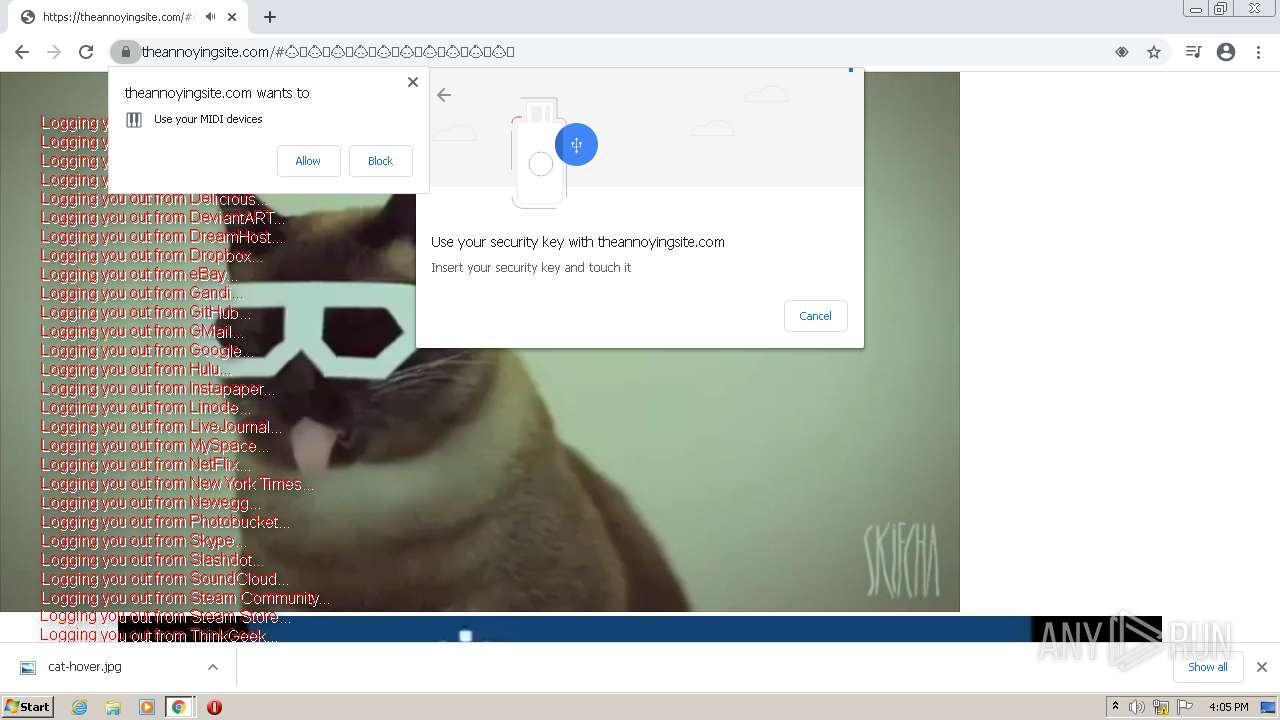Click "Logging you out from ThinkGeek..." line

pyautogui.click(x=160, y=635)
